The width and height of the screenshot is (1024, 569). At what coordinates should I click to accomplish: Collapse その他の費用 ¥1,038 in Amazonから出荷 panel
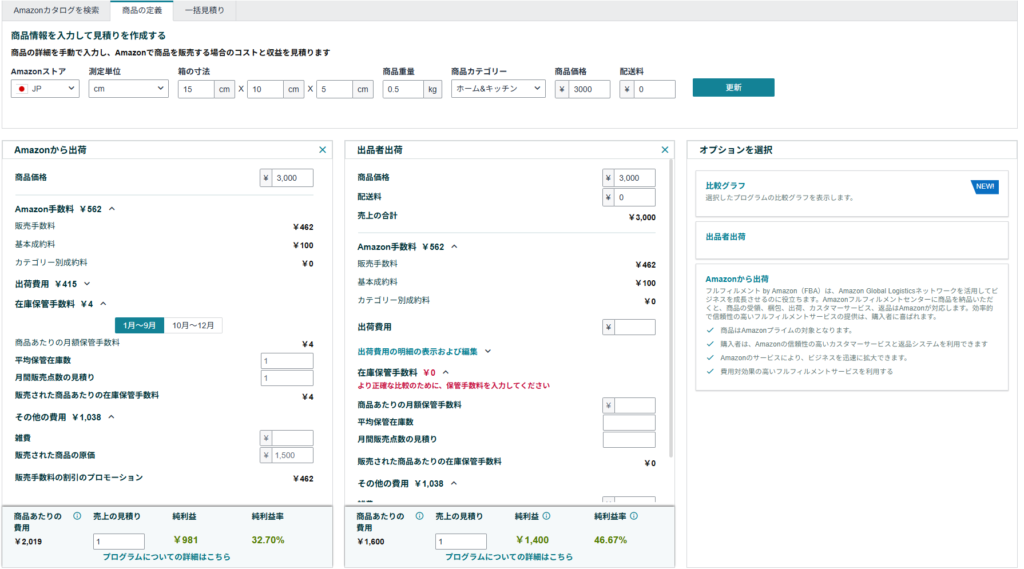click(111, 417)
